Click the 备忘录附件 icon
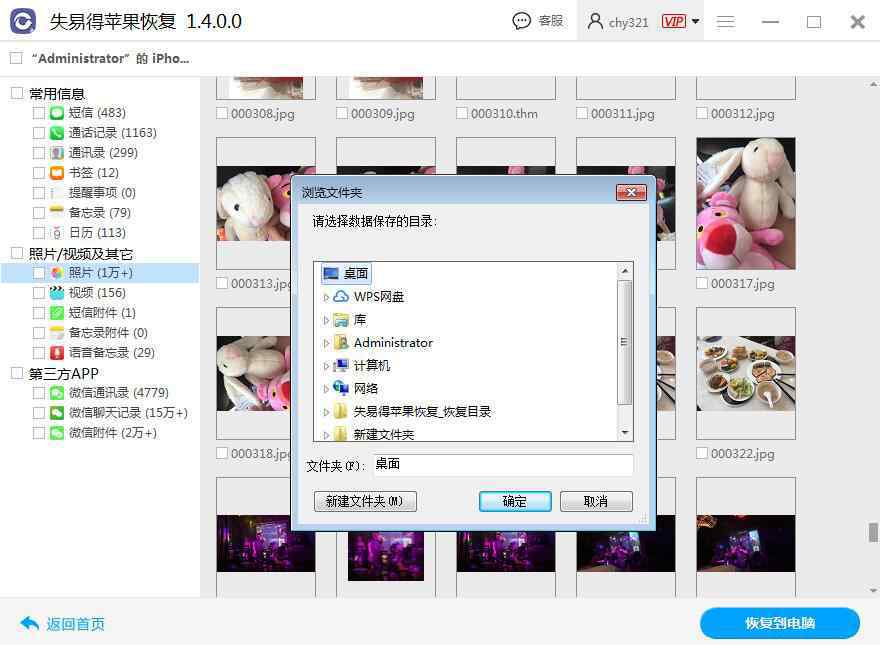Image resolution: width=880 pixels, height=645 pixels. 57,333
